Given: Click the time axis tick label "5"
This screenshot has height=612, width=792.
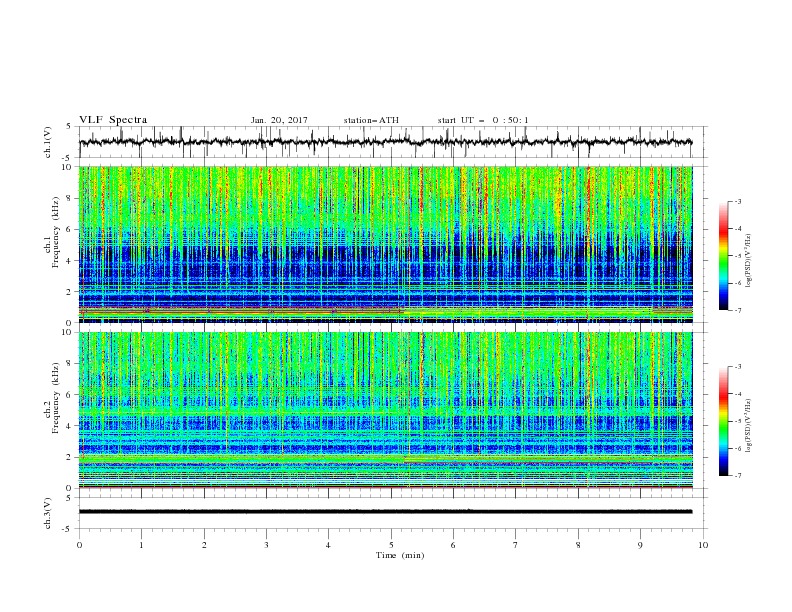Looking at the screenshot, I should pos(391,545).
